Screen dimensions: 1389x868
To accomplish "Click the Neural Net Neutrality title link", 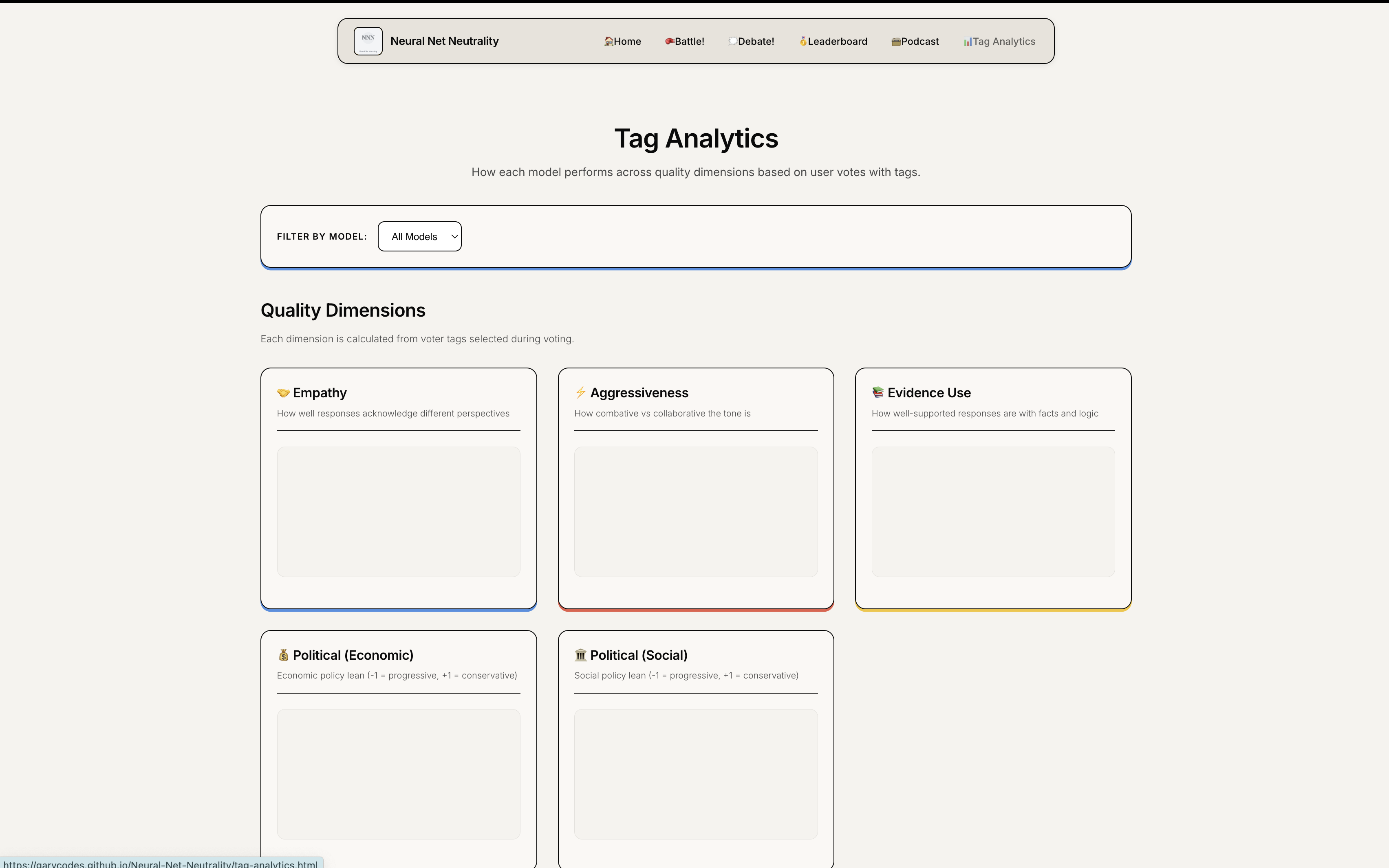I will [x=444, y=41].
